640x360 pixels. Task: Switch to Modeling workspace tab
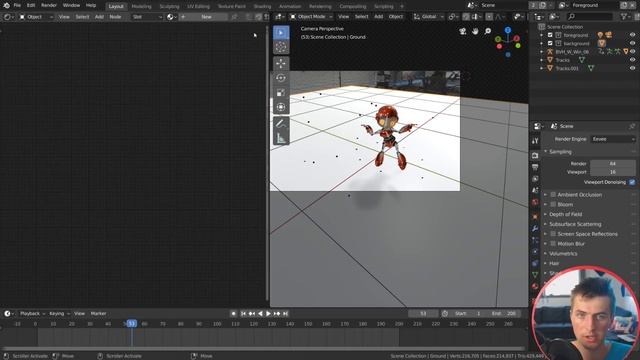click(141, 7)
